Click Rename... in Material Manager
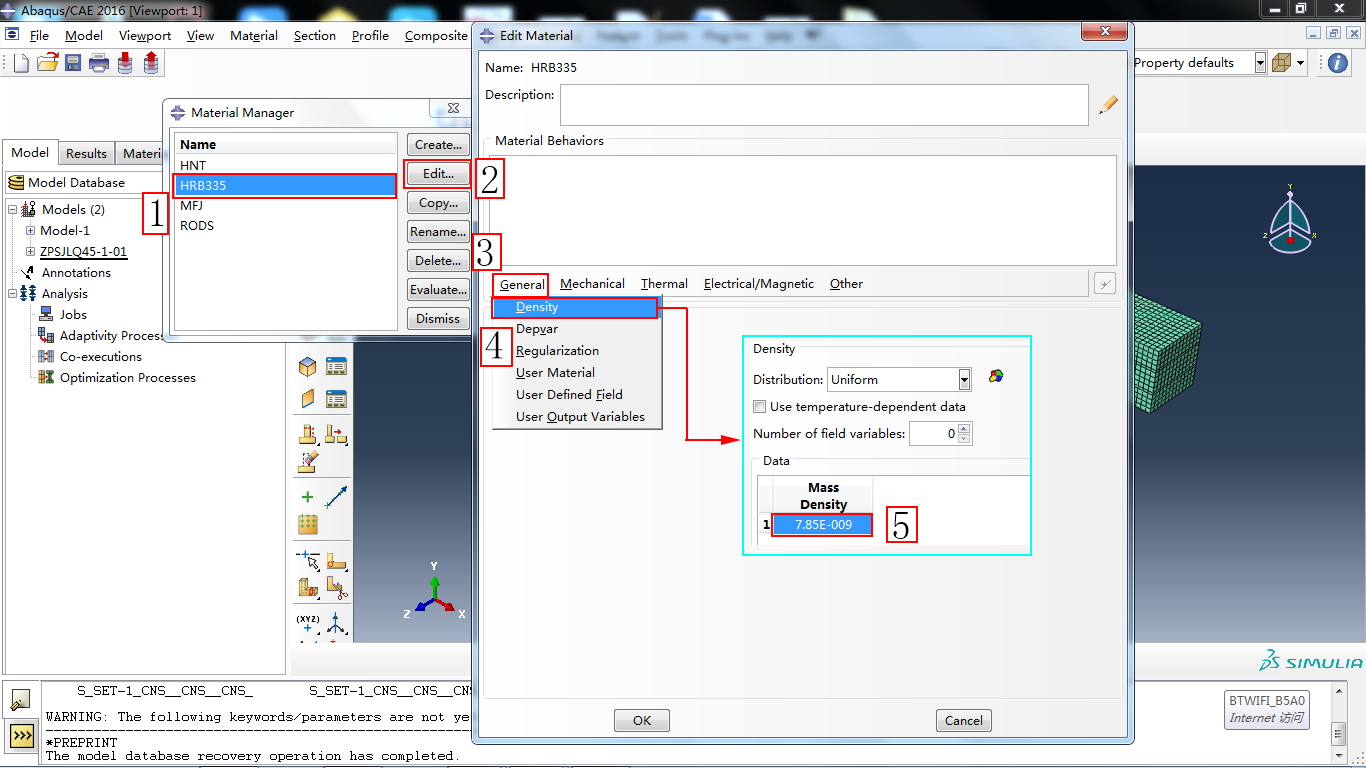 pos(438,232)
